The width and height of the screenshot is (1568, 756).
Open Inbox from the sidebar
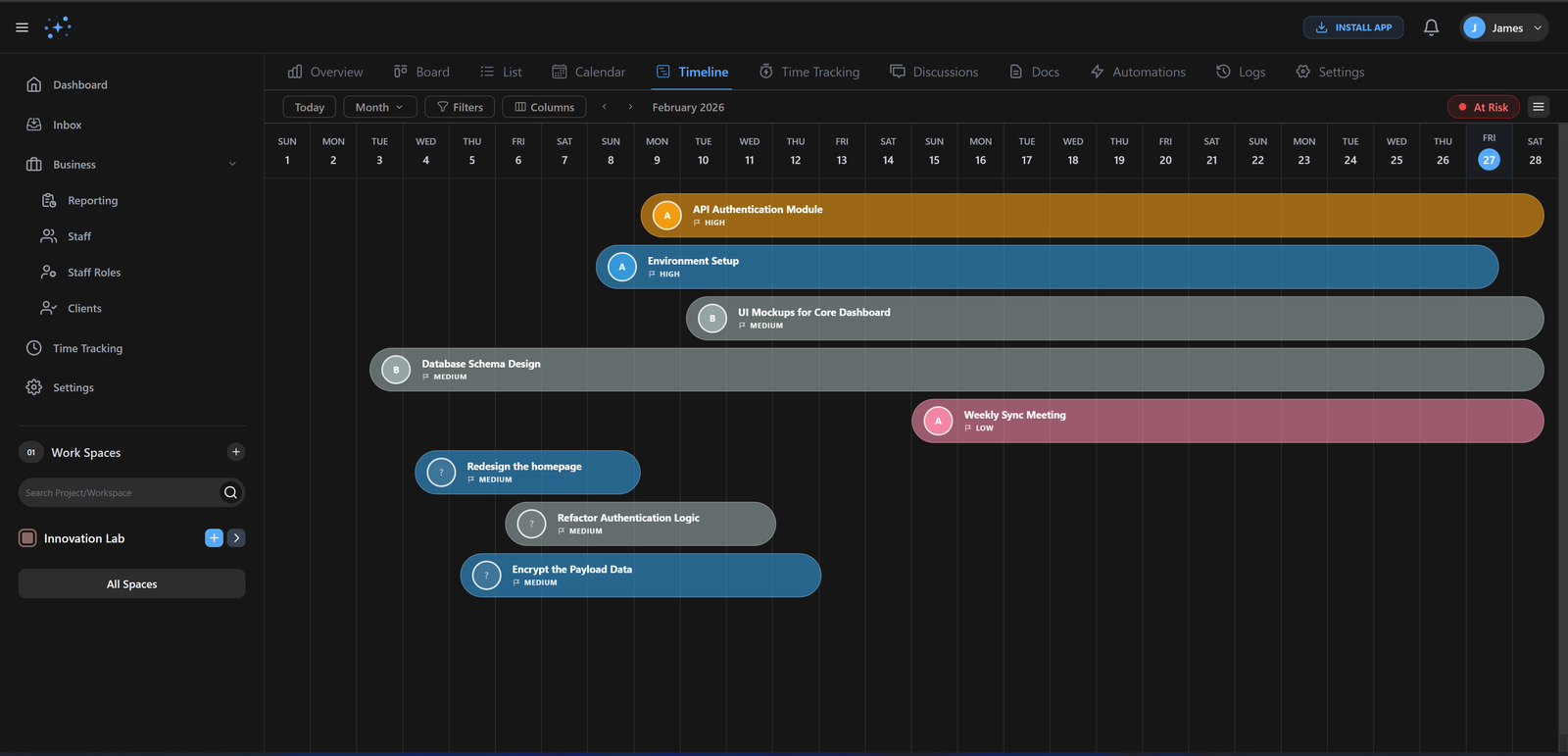pos(67,125)
